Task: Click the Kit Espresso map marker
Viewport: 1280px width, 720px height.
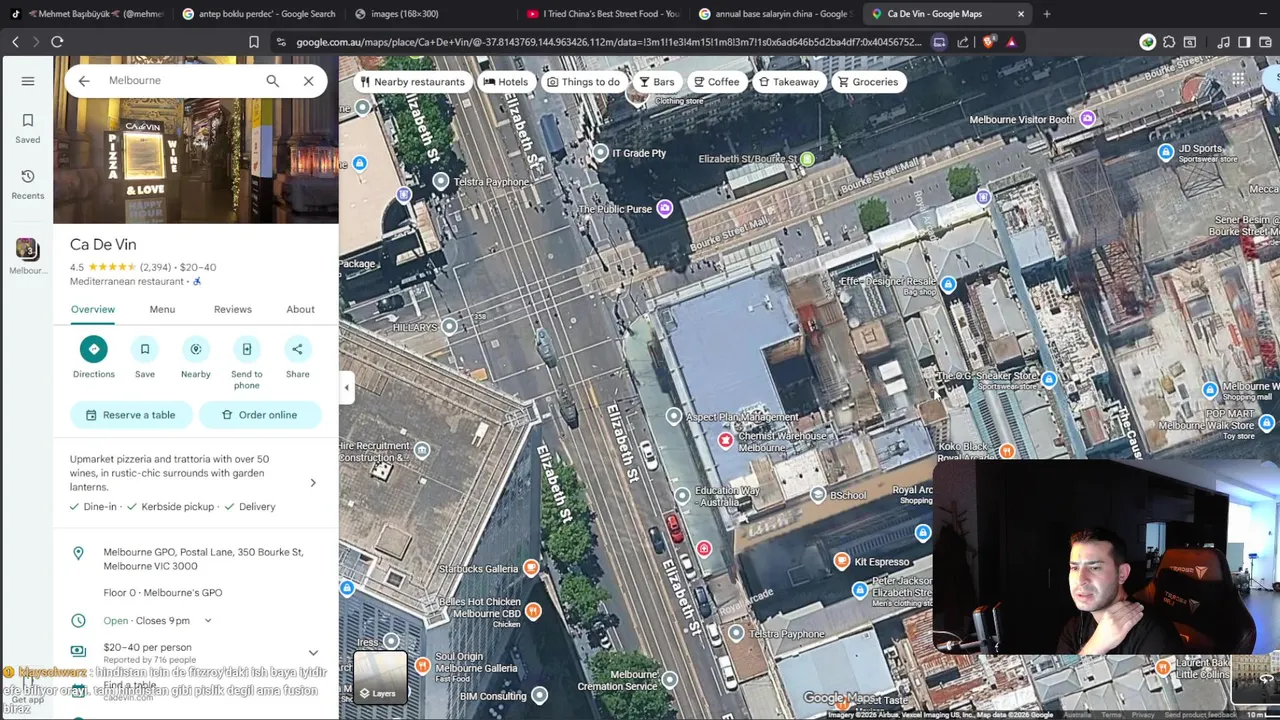Action: [842, 561]
